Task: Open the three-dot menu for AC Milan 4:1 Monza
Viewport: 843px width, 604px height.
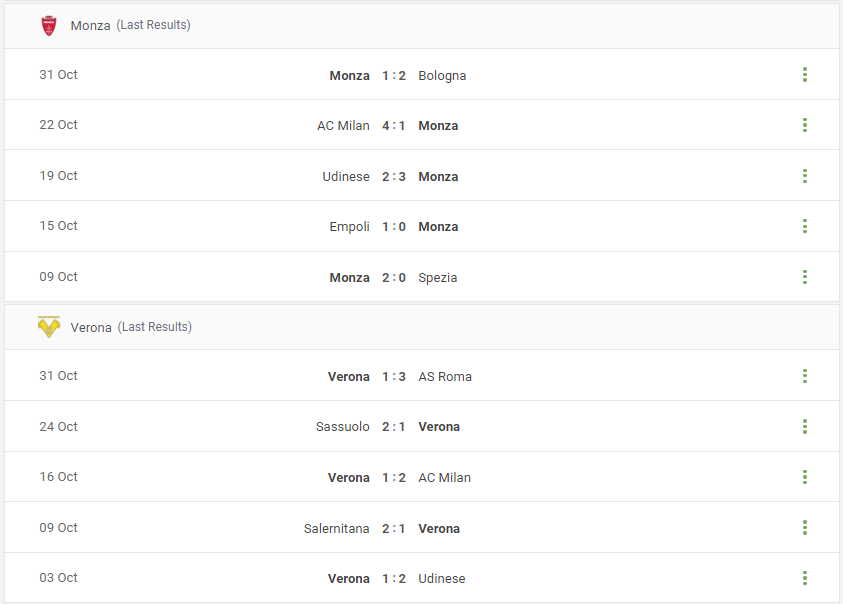Action: coord(805,125)
